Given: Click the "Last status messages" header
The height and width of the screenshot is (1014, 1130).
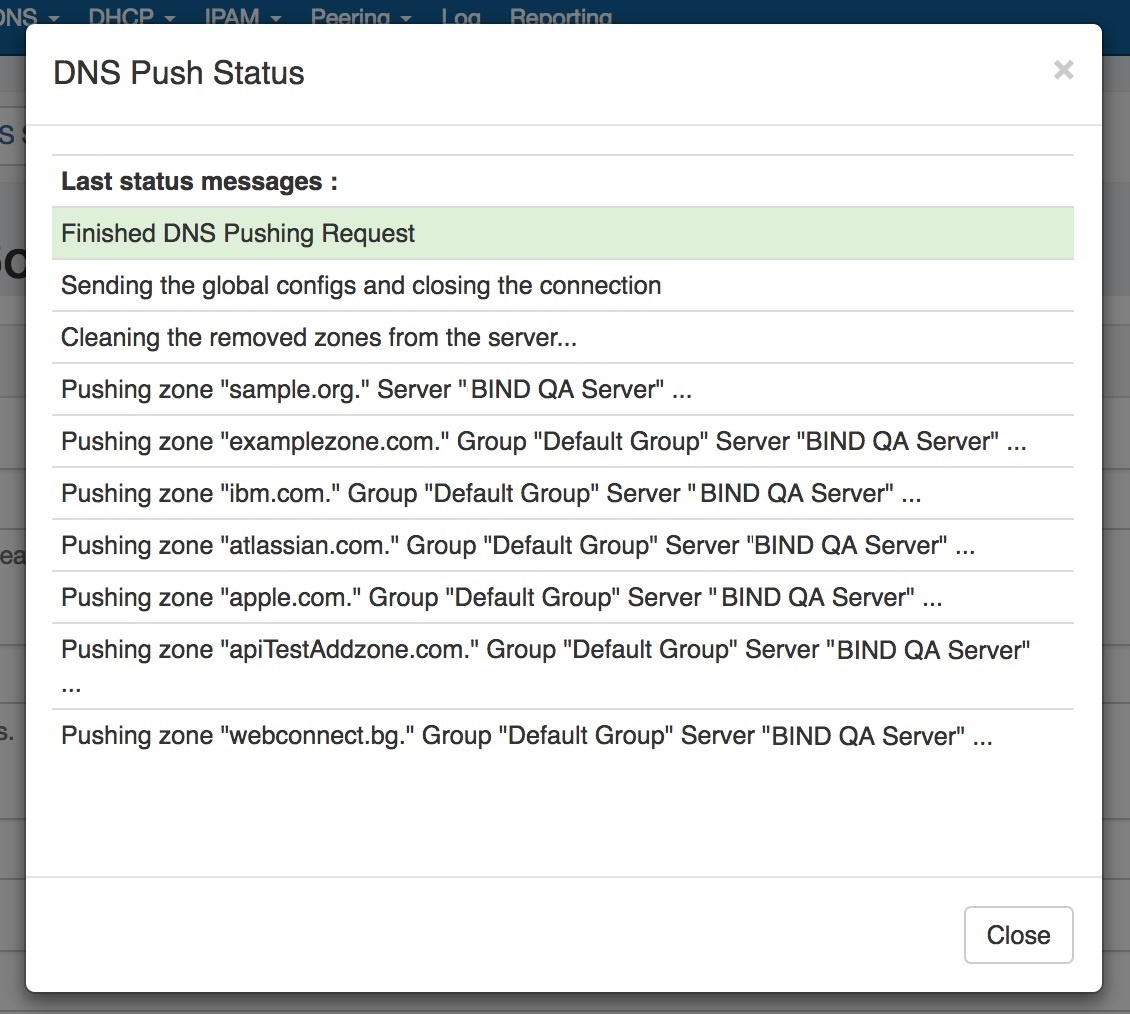Looking at the screenshot, I should click(x=199, y=181).
